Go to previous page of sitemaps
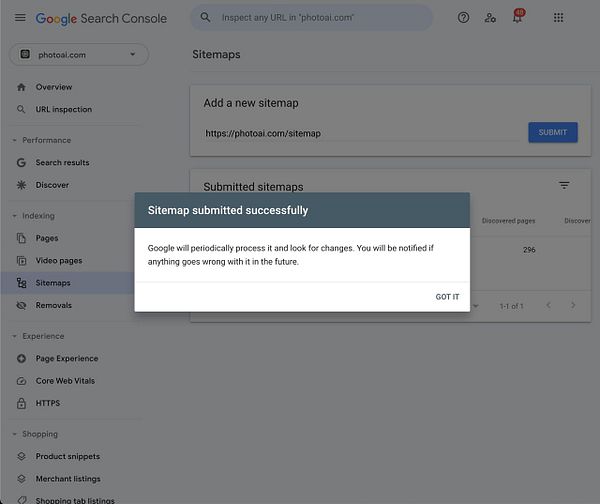The image size is (600, 504). pos(548,305)
